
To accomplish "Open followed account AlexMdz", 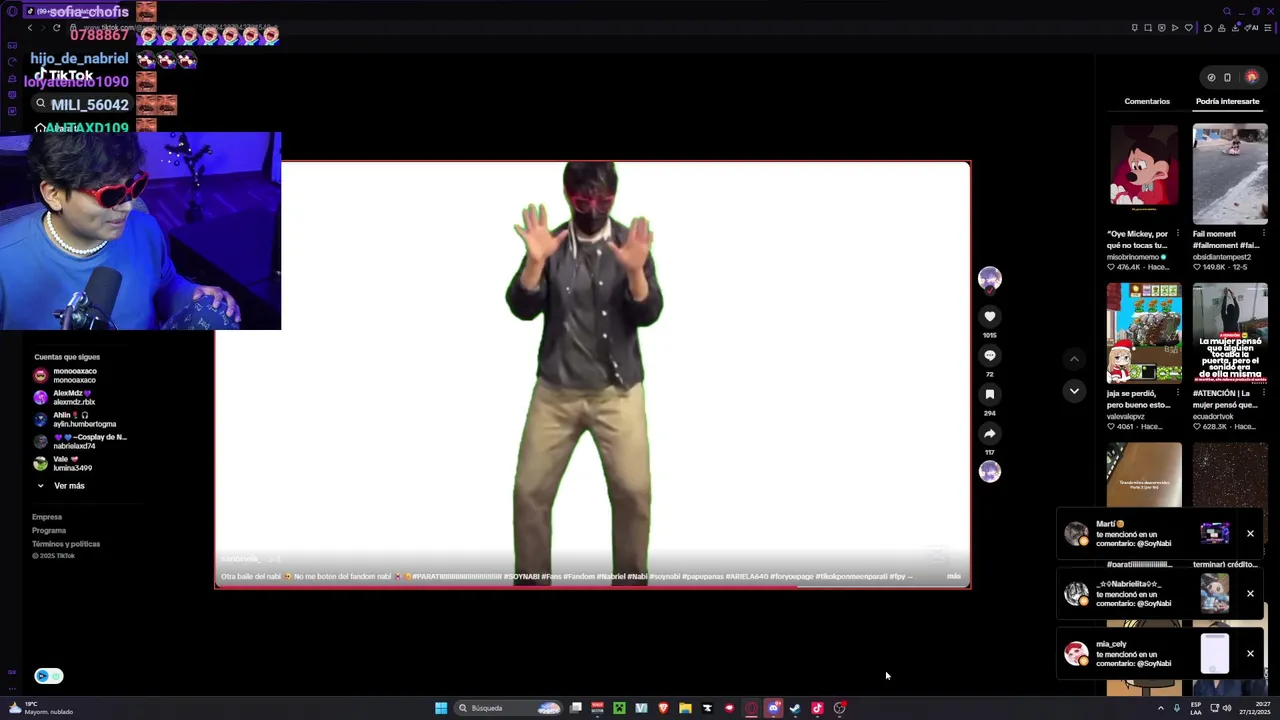I will coord(73,398).
